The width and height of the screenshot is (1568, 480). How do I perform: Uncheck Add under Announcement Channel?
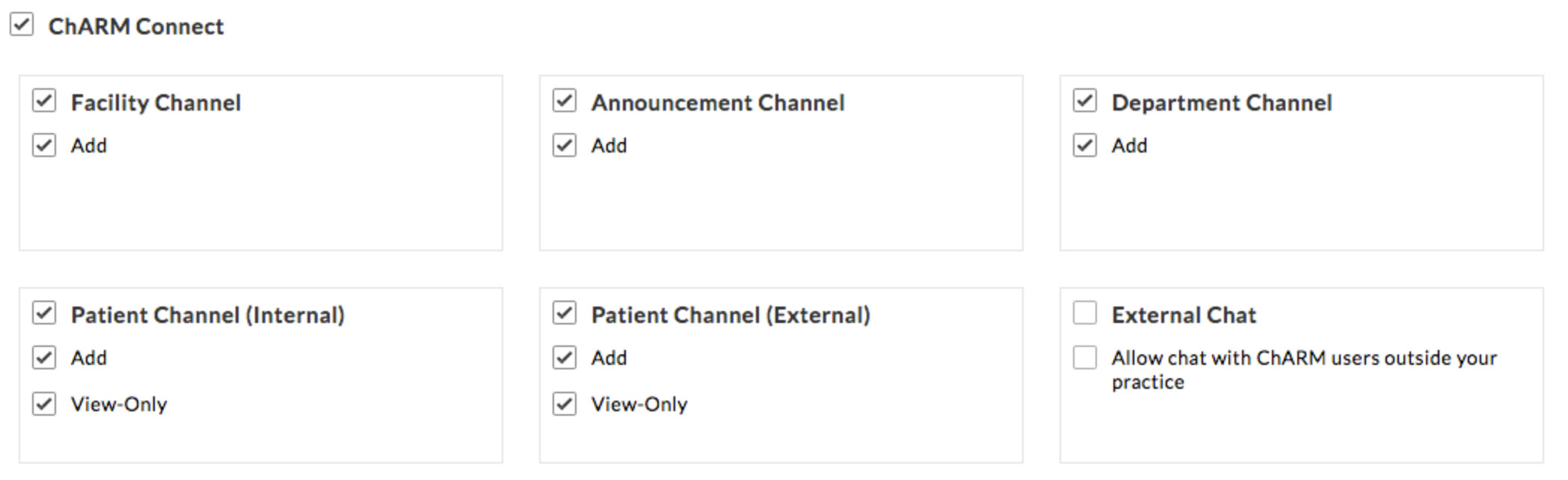tap(565, 145)
